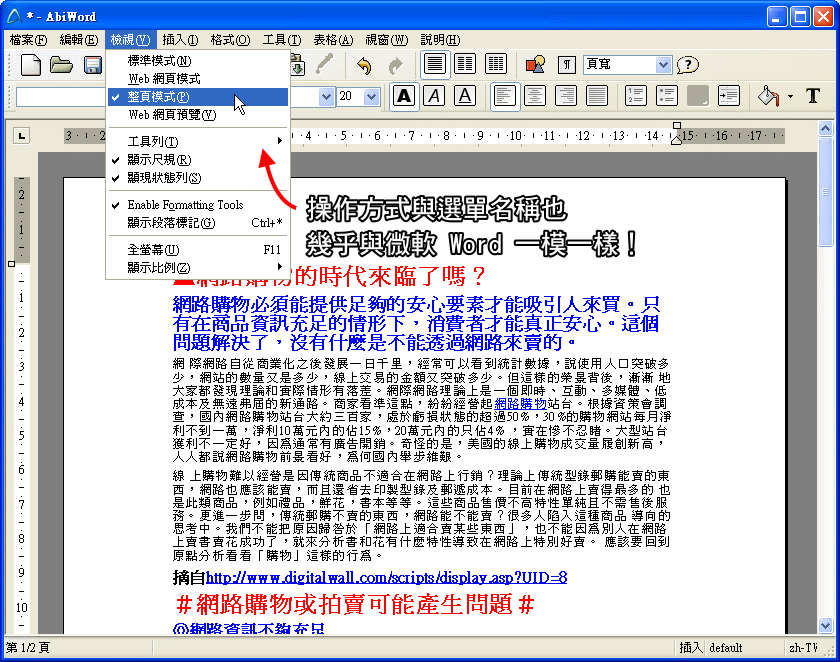Toggle the paragraph marks pilcrow button
Image resolution: width=840 pixels, height=662 pixels.
[x=567, y=65]
